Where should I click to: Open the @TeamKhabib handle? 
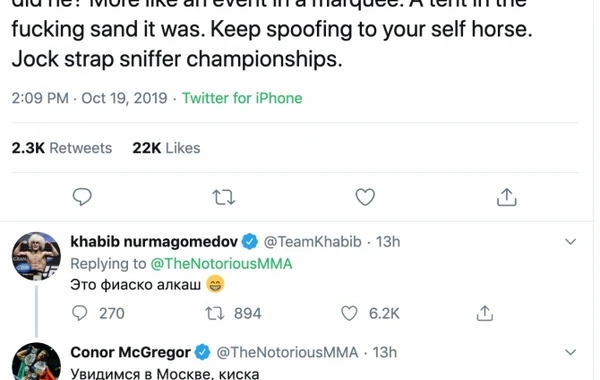tap(312, 242)
